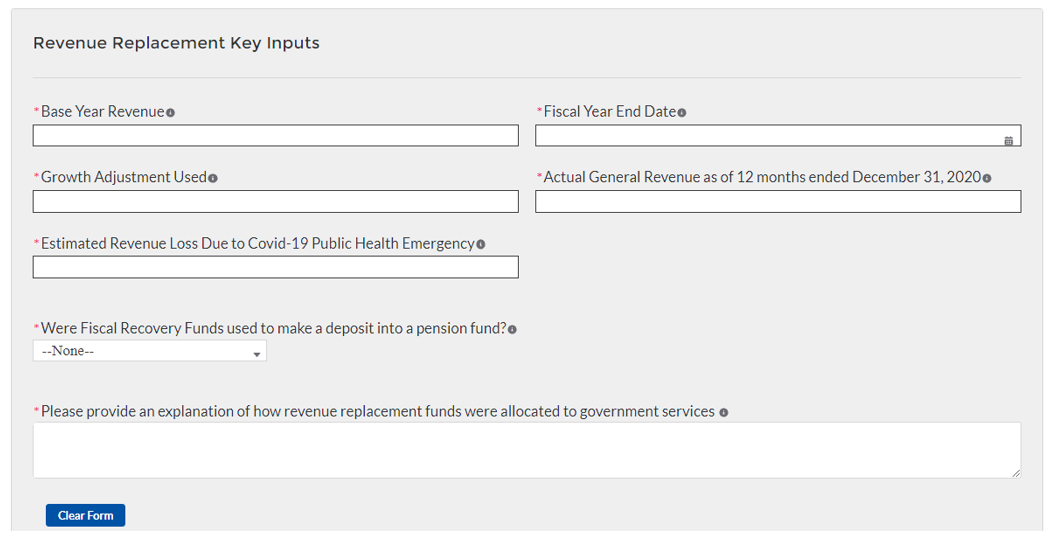Image resolution: width=1055 pixels, height=540 pixels.
Task: Click info icon beside Base Year Revenue
Action: (170, 113)
